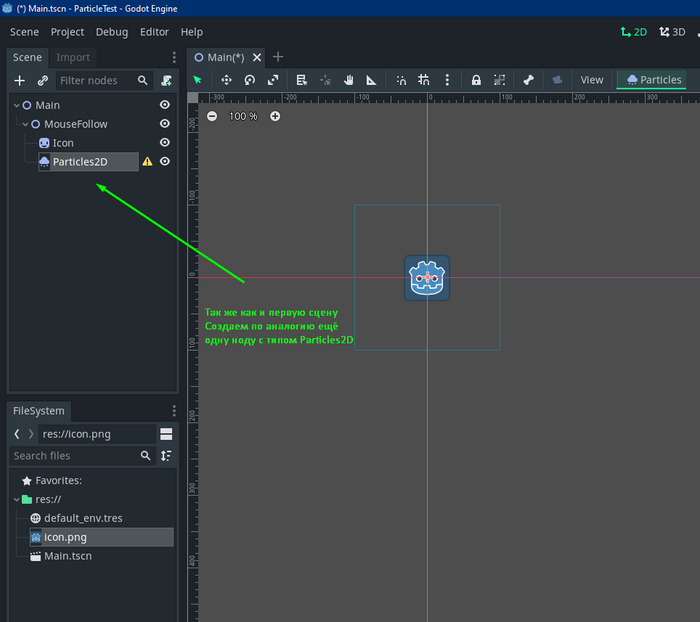The image size is (700, 622).
Task: Choose the Scale mode tool
Action: pyautogui.click(x=273, y=80)
